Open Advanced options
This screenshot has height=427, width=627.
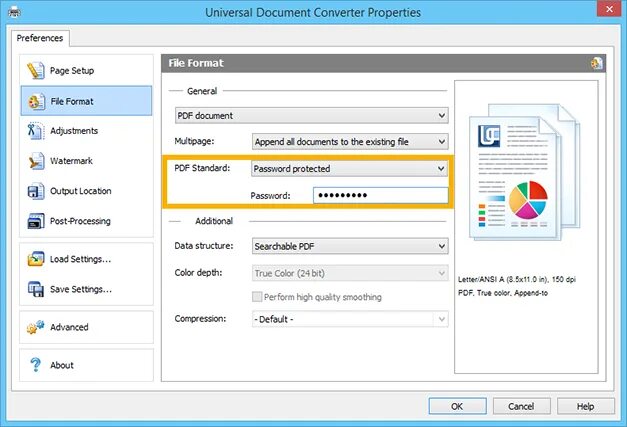click(x=86, y=327)
